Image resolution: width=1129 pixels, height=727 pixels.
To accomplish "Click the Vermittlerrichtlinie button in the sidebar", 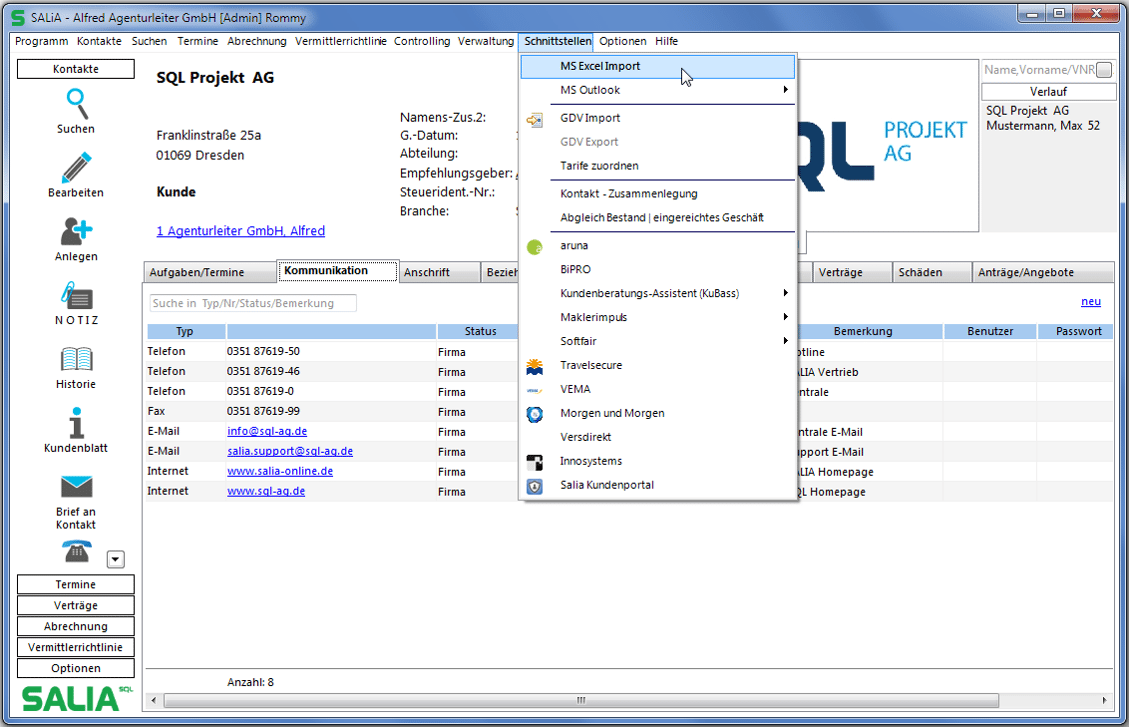I will pos(76,647).
